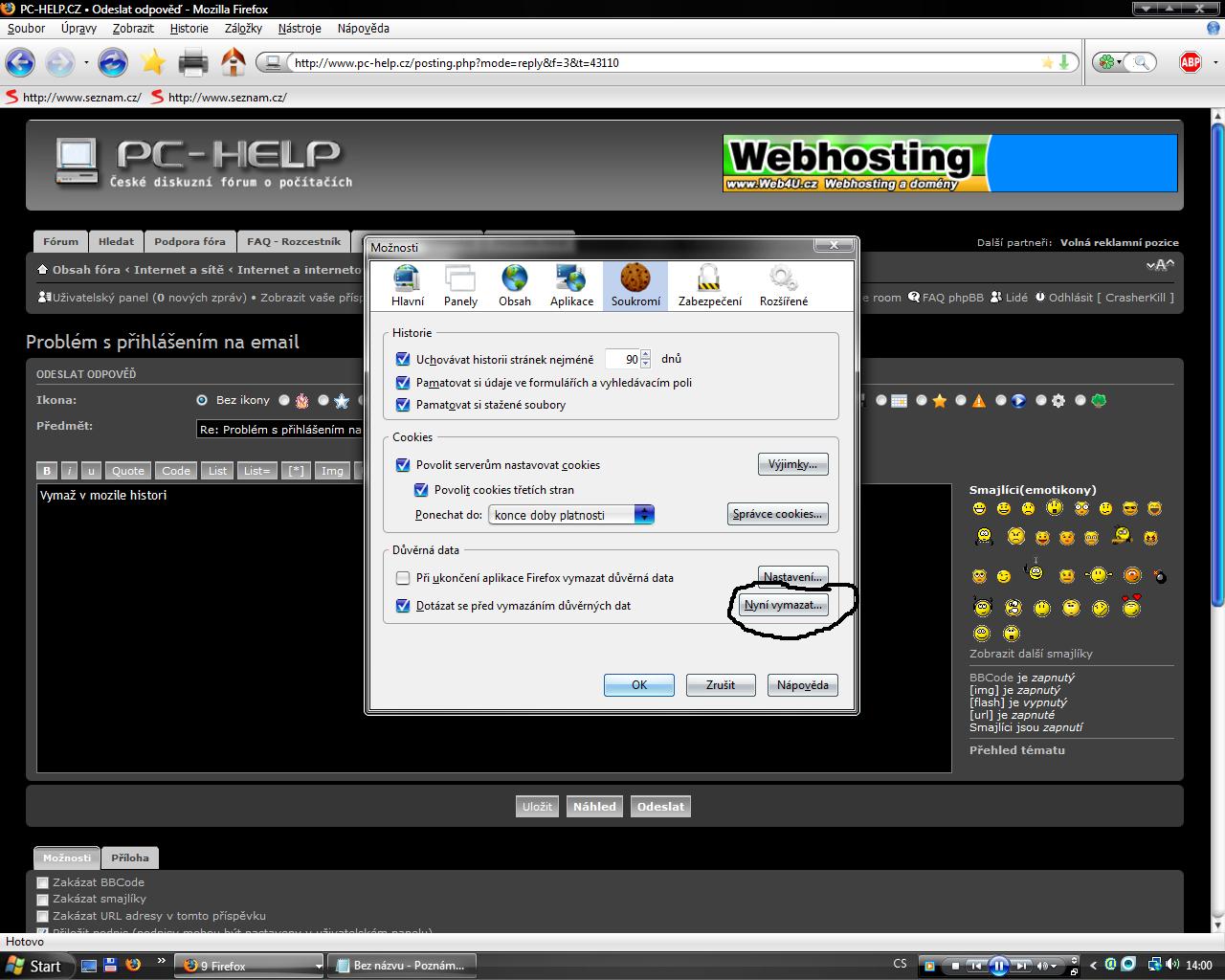Click the Nyní vymazat button

(783, 605)
